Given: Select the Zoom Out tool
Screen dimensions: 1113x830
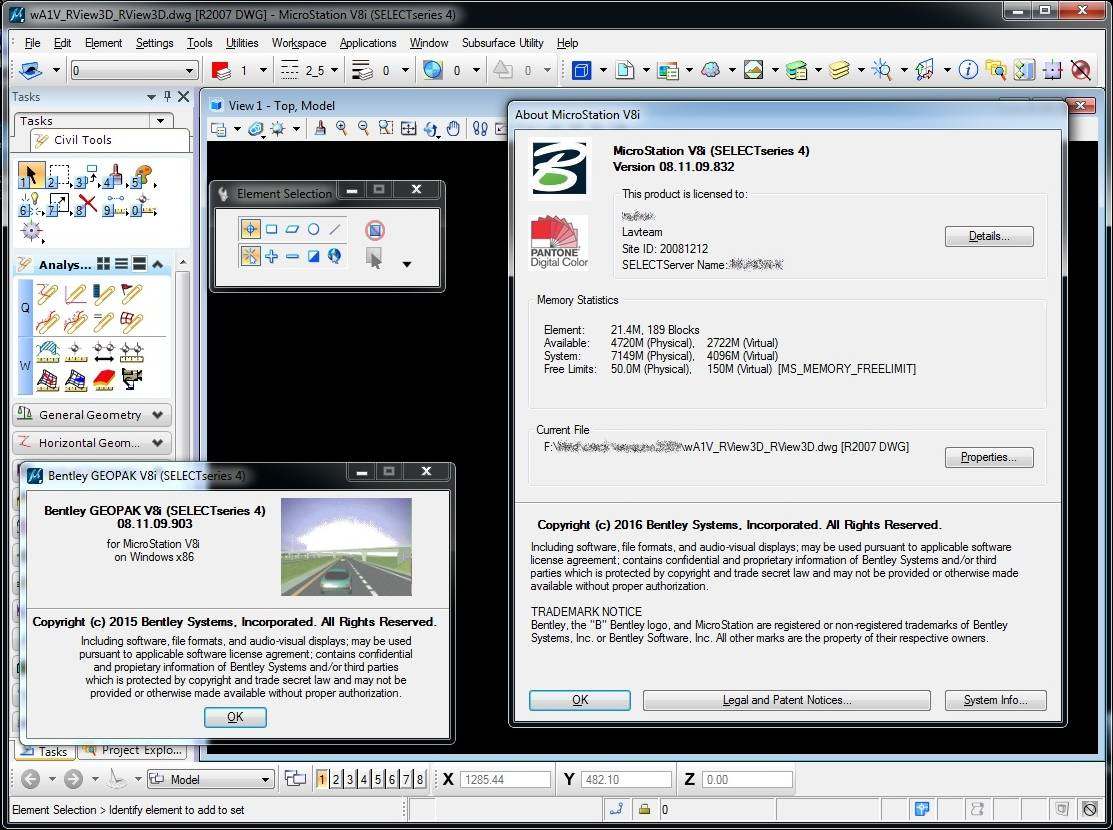Looking at the screenshot, I should click(x=362, y=128).
